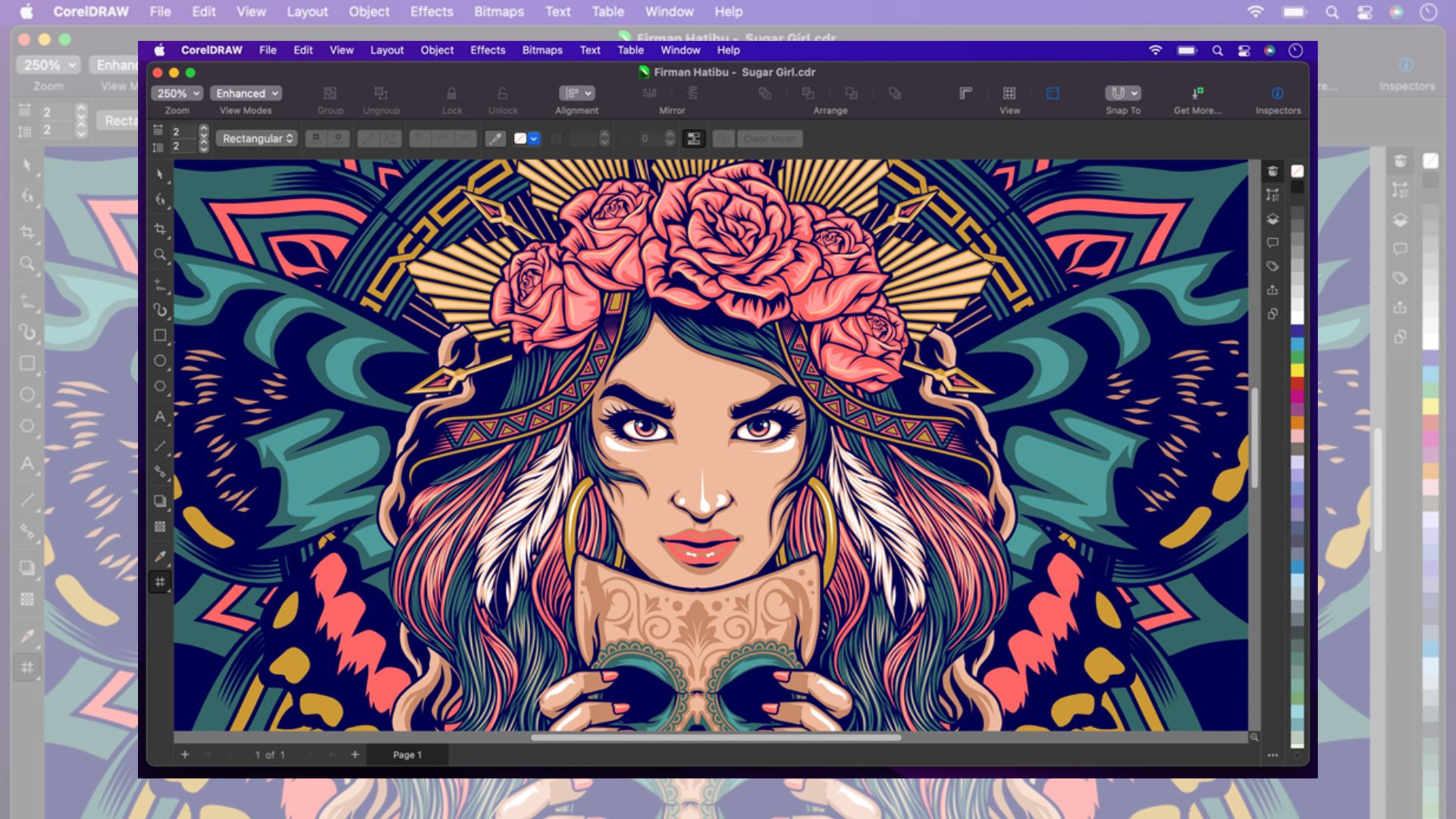Open the Layout menu in front window

(387, 50)
